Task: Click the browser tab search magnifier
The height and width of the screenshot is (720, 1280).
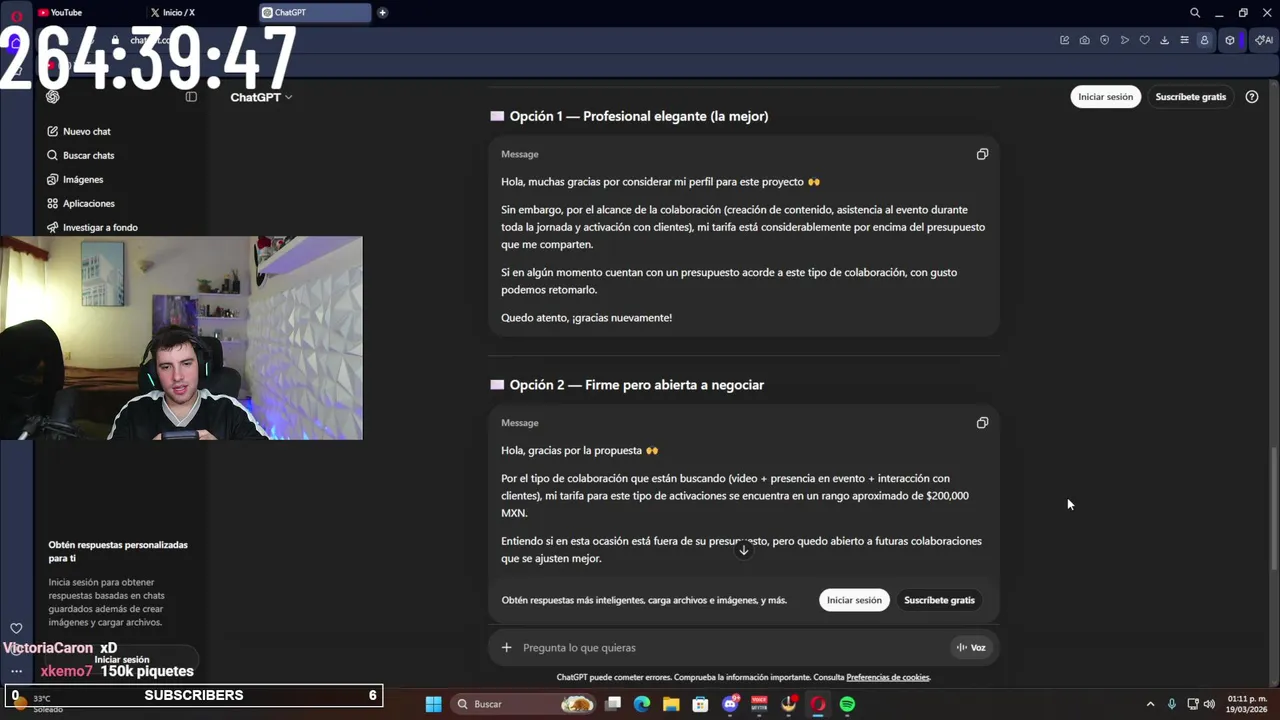Action: click(x=1195, y=13)
